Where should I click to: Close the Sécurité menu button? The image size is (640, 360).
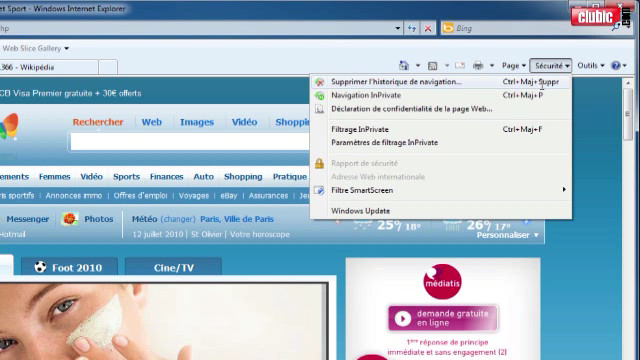551,66
